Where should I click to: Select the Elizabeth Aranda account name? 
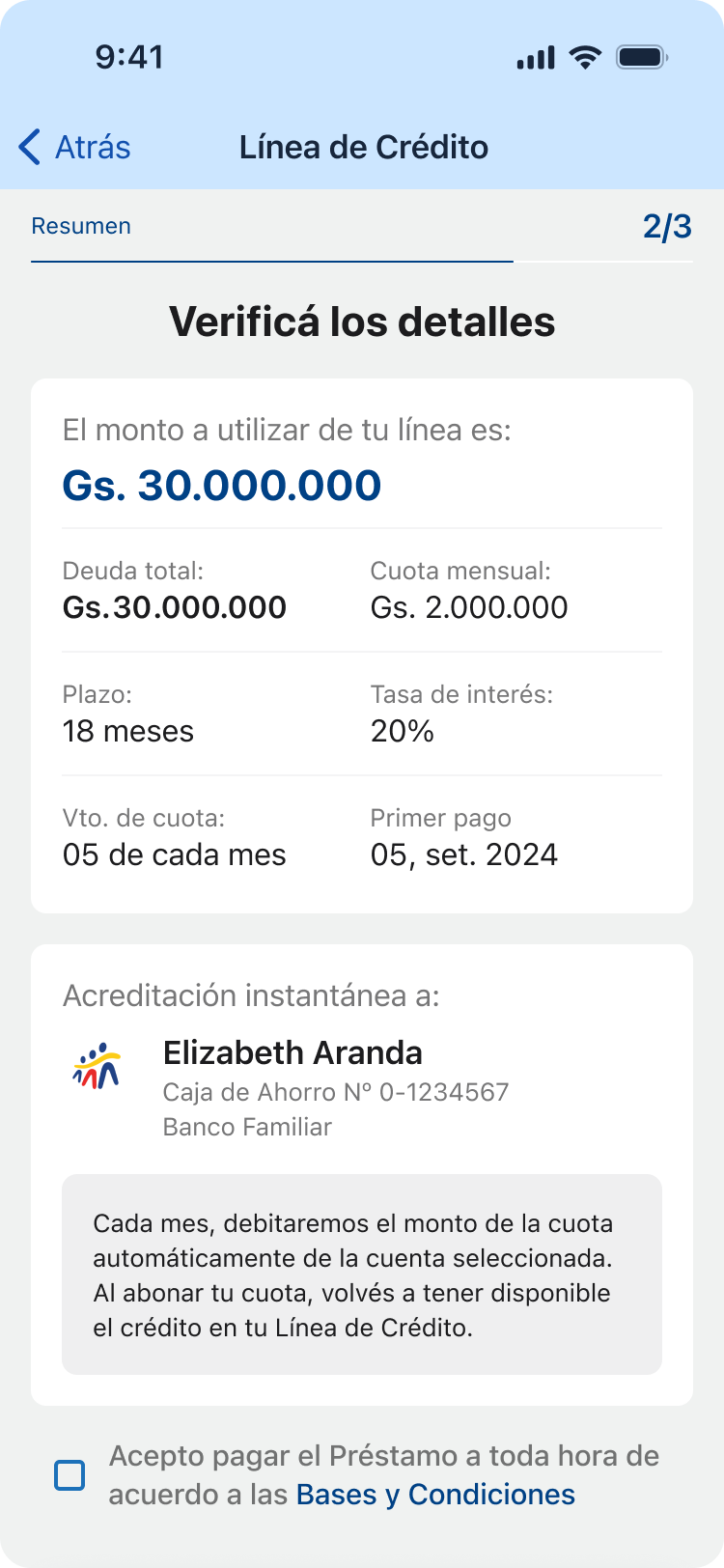tap(292, 1052)
